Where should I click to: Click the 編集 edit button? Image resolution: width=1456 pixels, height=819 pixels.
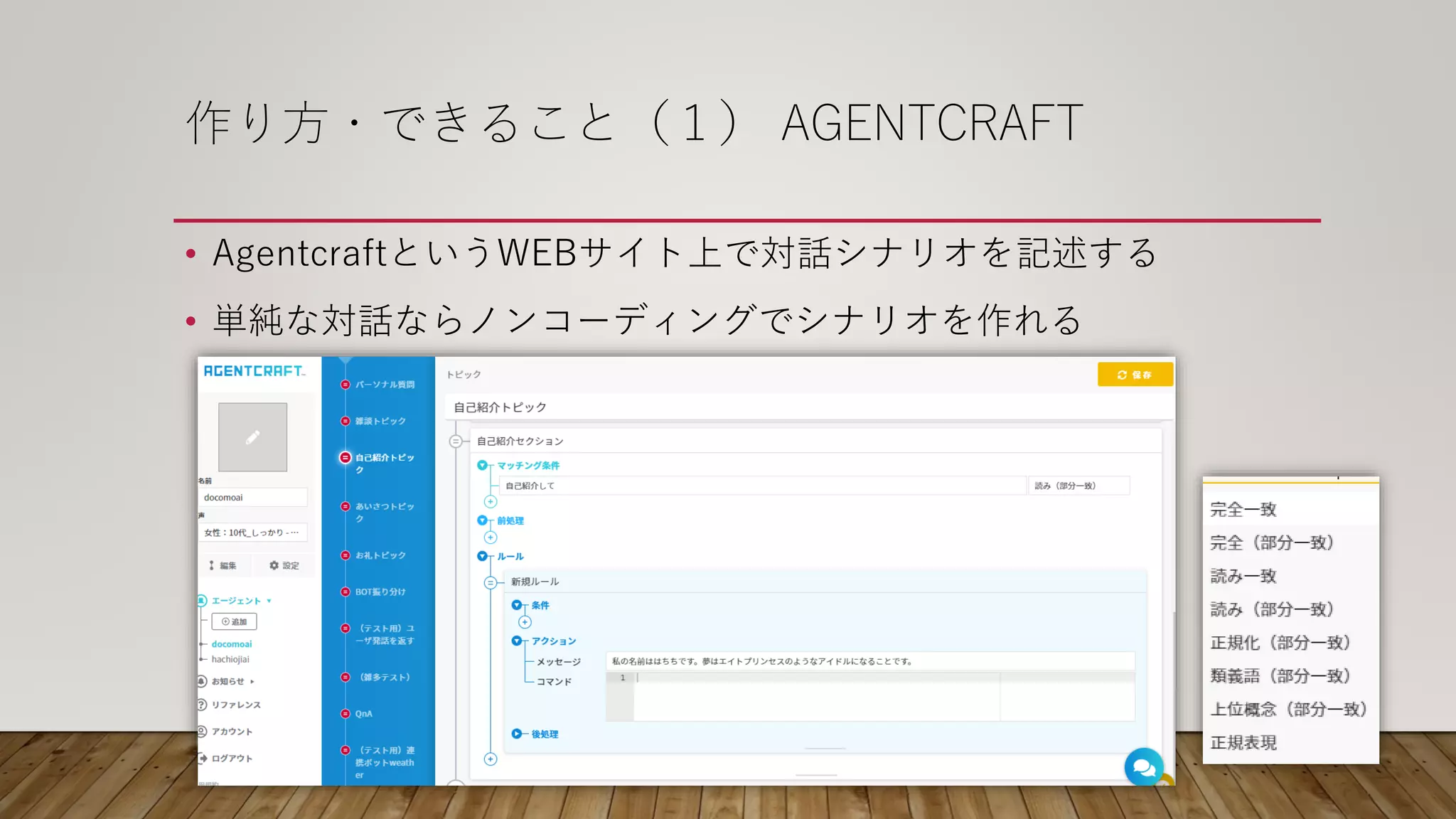[x=223, y=566]
